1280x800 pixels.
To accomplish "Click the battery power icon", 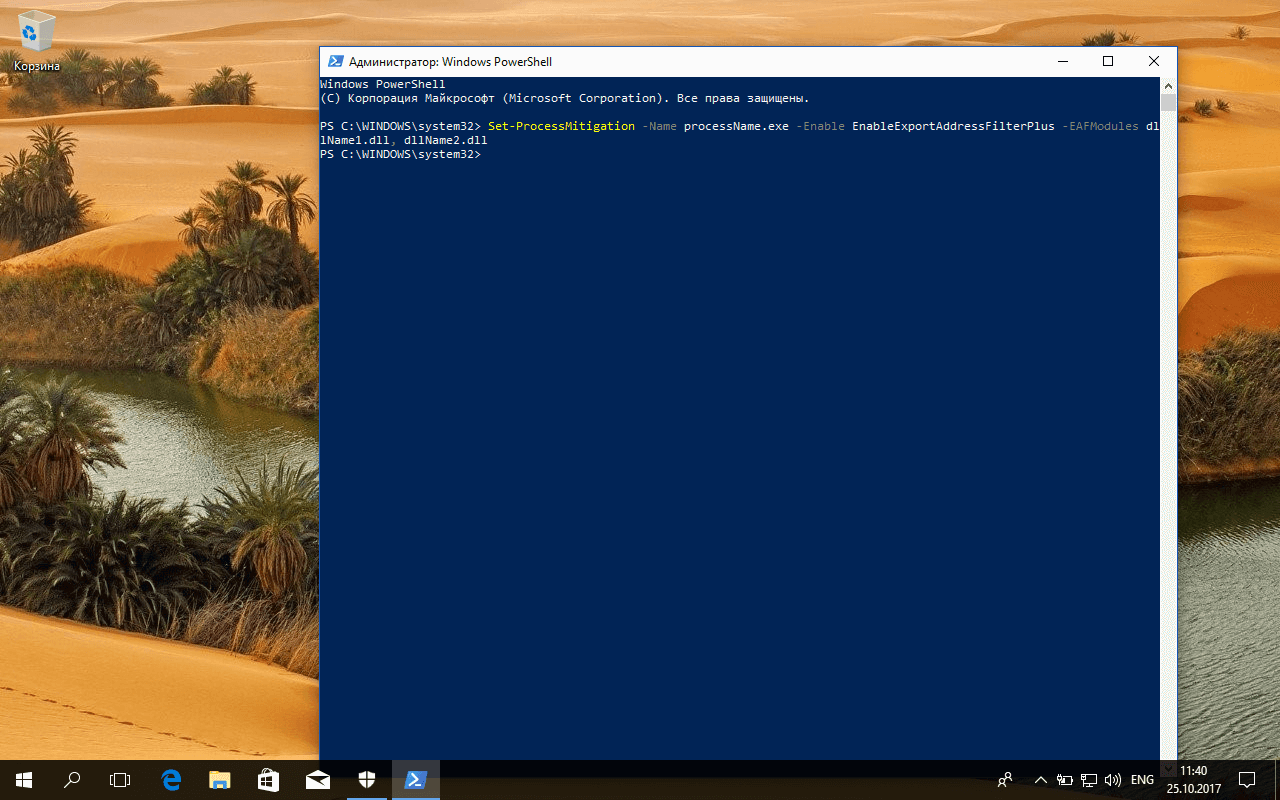I will point(1064,779).
